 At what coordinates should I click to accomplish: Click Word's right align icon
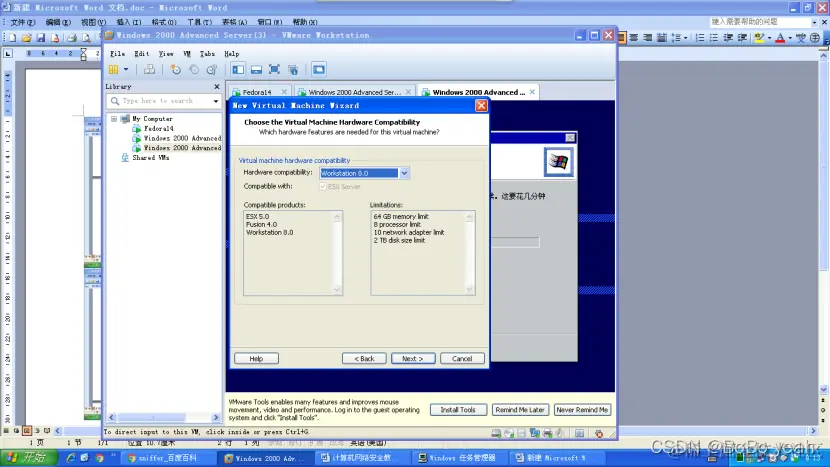point(647,38)
